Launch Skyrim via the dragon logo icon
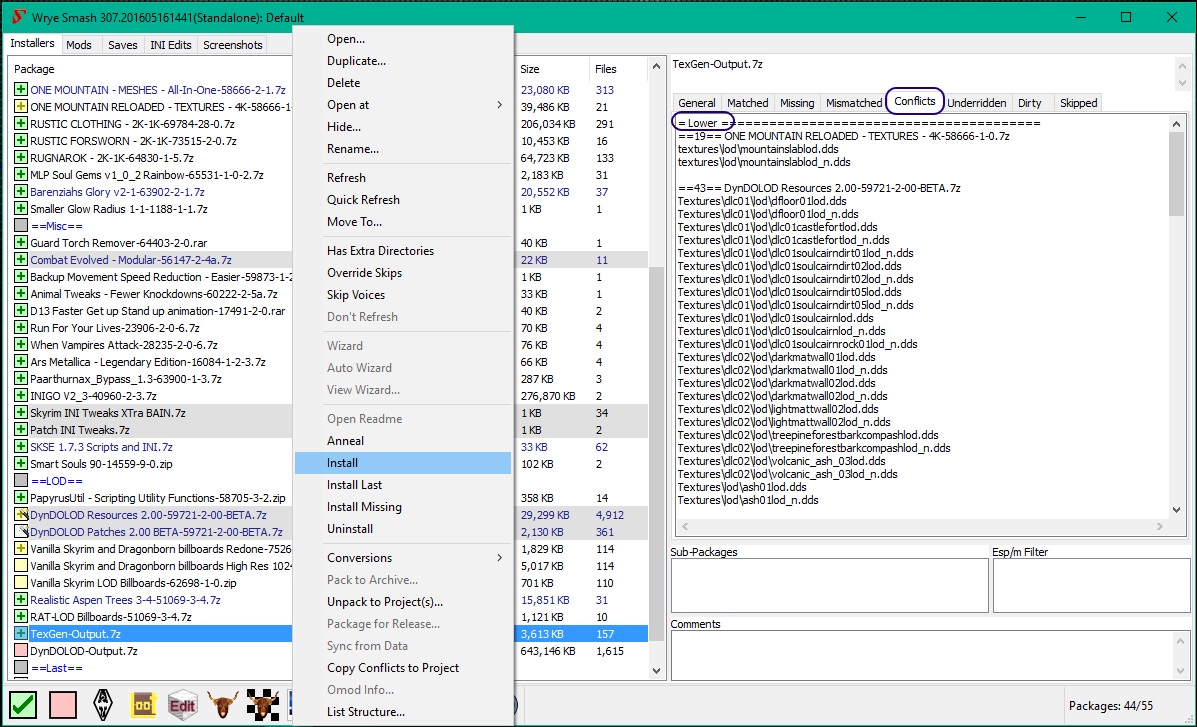1197x727 pixels. click(x=103, y=704)
